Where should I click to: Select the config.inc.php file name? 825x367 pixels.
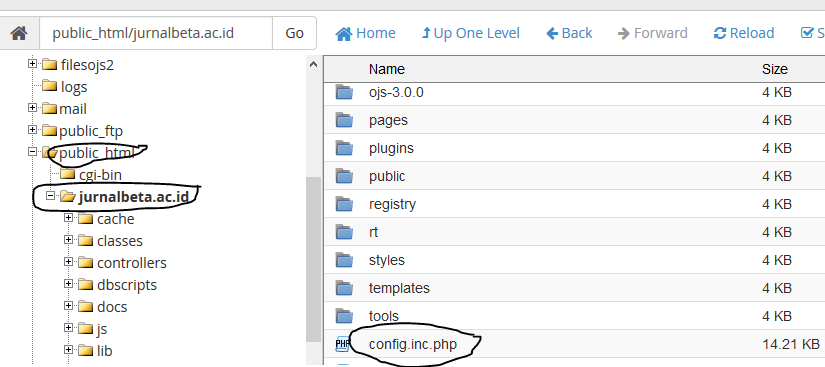[413, 344]
